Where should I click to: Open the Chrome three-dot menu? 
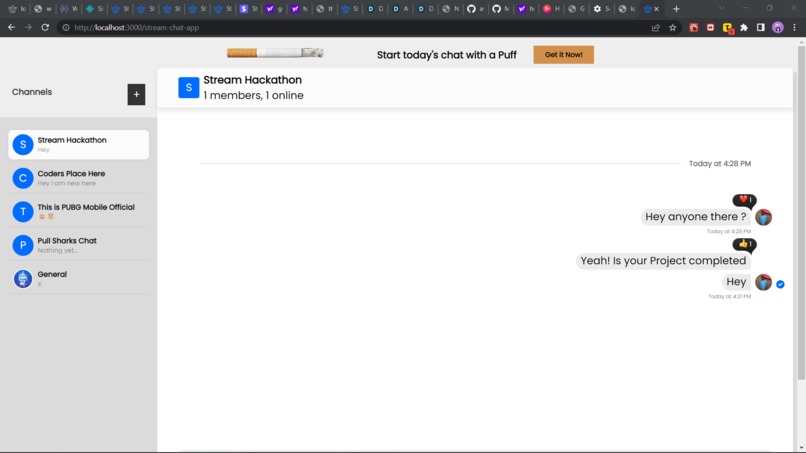tap(794, 28)
